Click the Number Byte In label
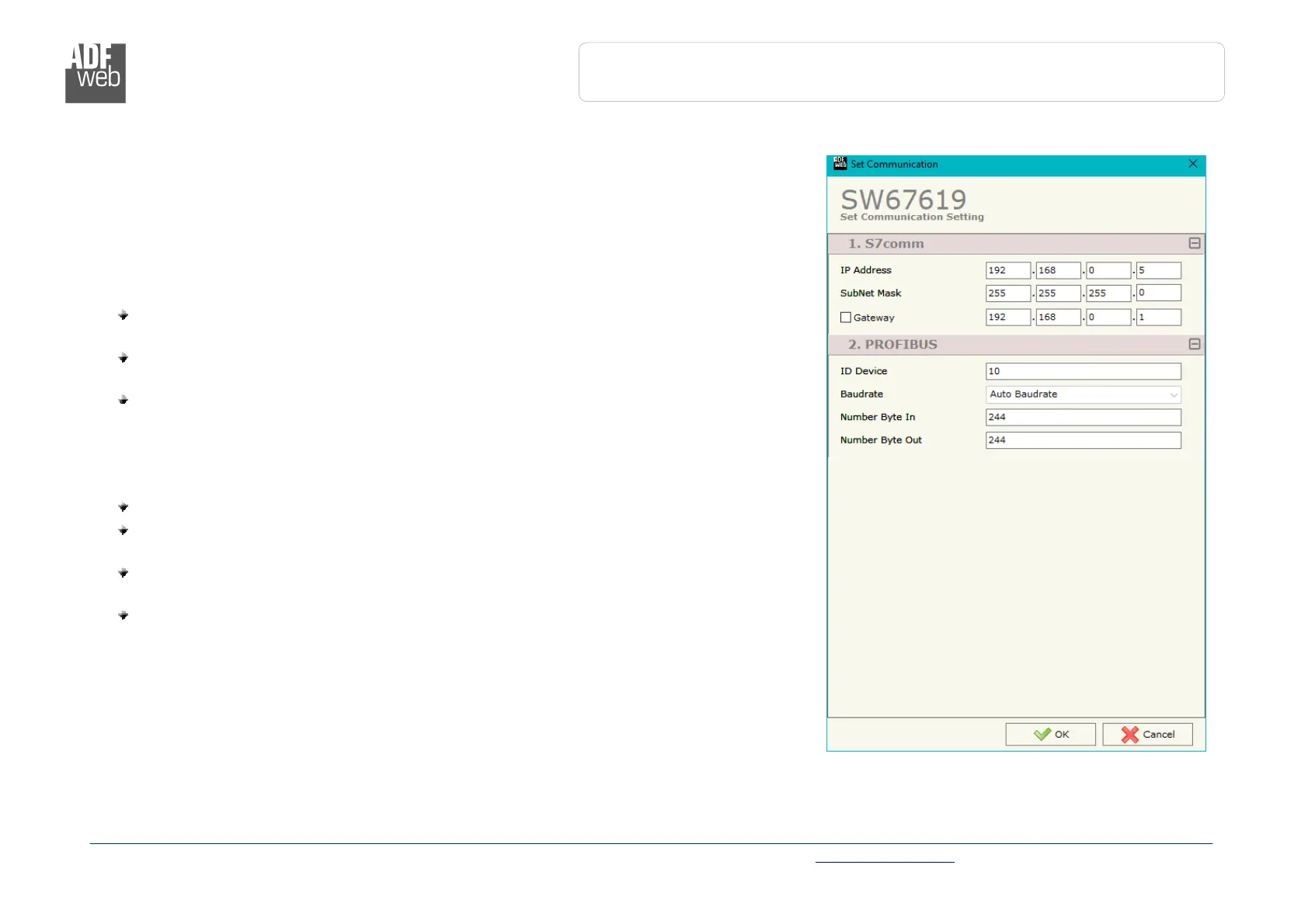This screenshot has width=1308, height=924. 878,417
